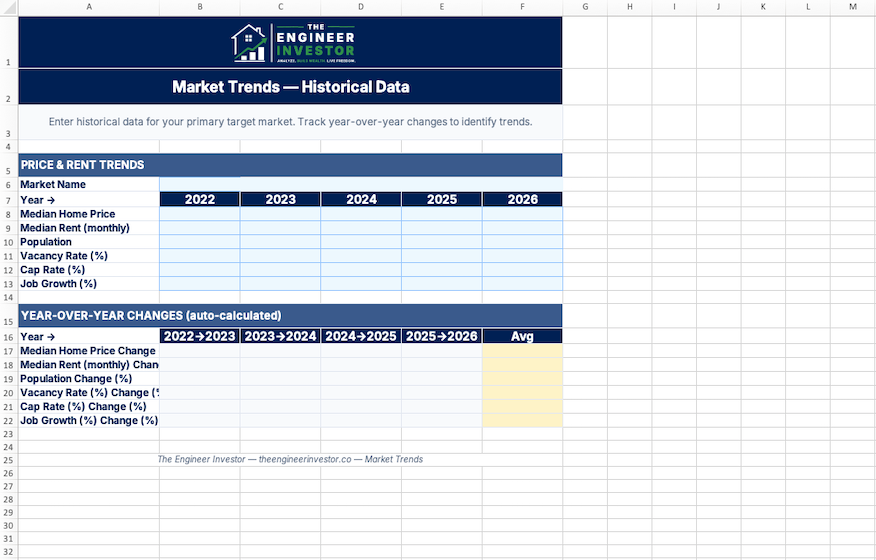Image resolution: width=876 pixels, height=560 pixels.
Task: Click the Job Growth (%) Change (%) label
Action: [x=89, y=421]
